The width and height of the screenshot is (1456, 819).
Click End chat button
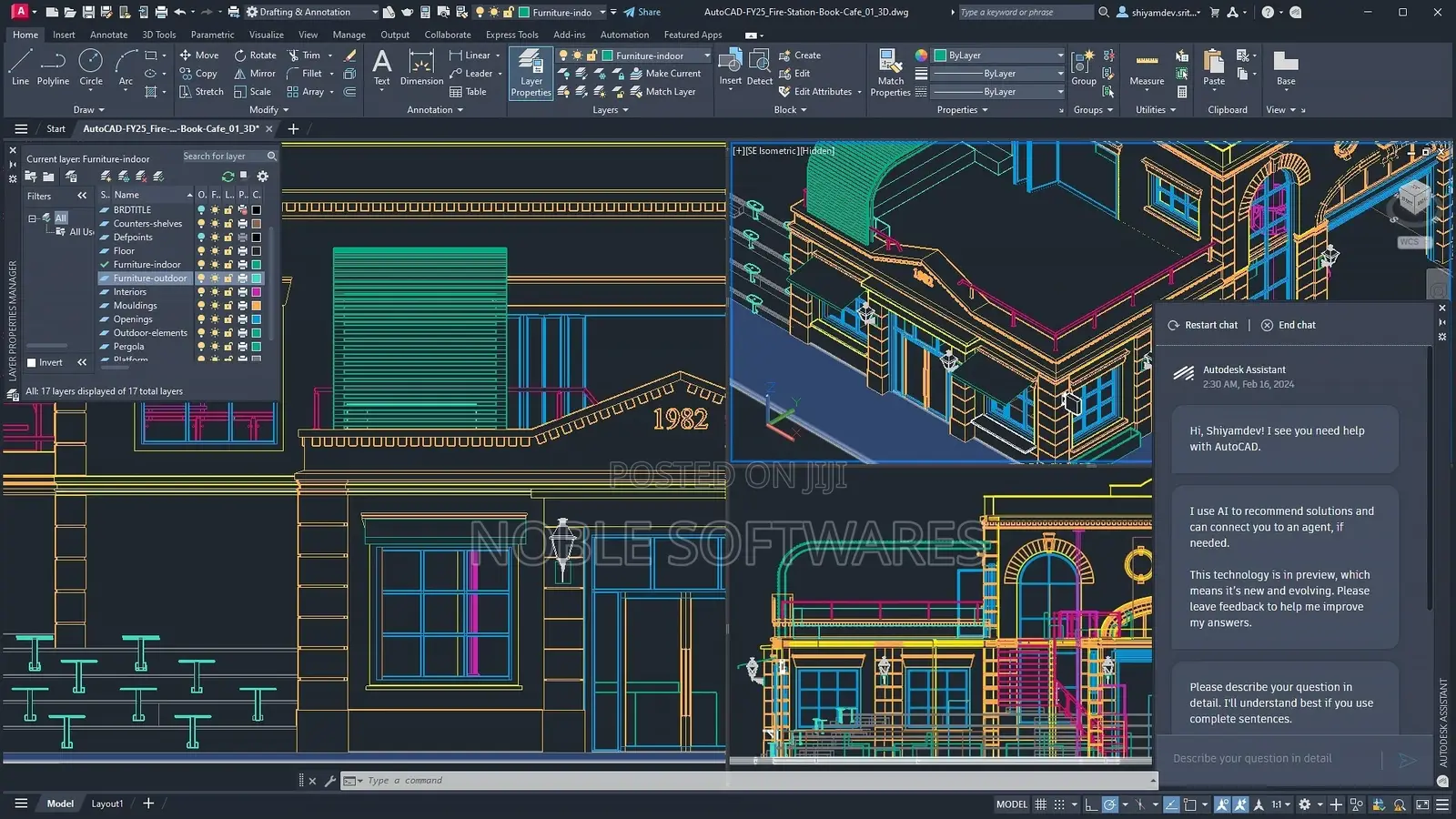click(x=1288, y=325)
